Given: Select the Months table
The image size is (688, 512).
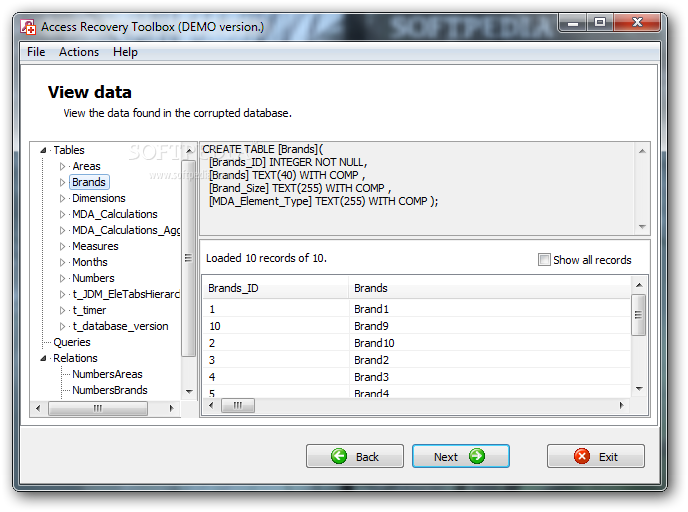Looking at the screenshot, I should click(90, 262).
